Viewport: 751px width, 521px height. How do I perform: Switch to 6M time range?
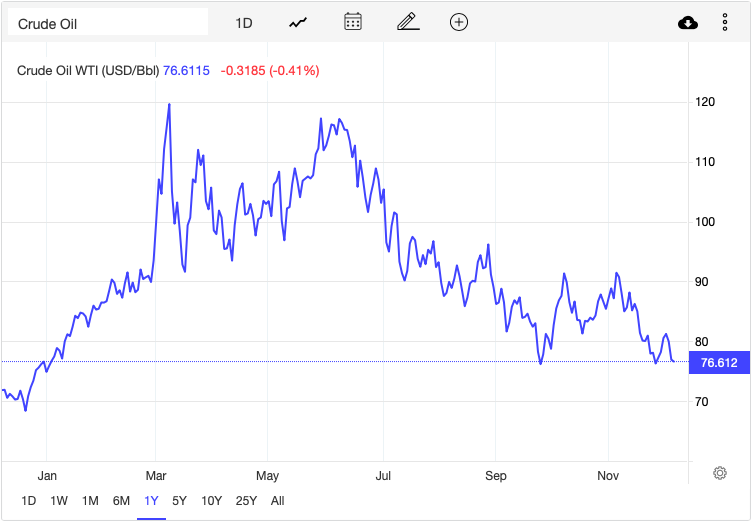(x=121, y=500)
